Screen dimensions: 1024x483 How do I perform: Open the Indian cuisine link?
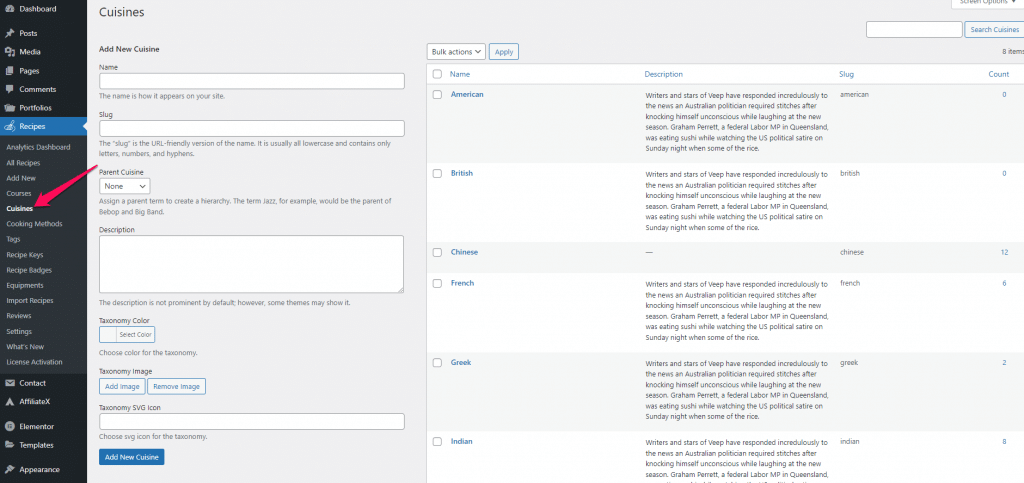tap(462, 442)
